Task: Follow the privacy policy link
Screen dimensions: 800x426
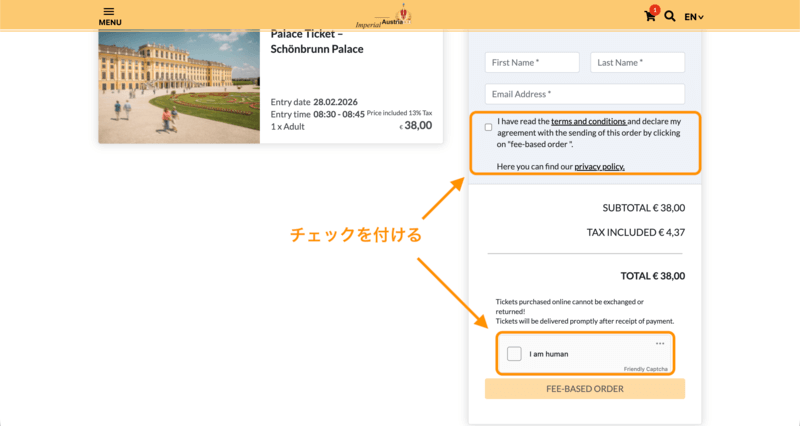Action: pyautogui.click(x=599, y=166)
